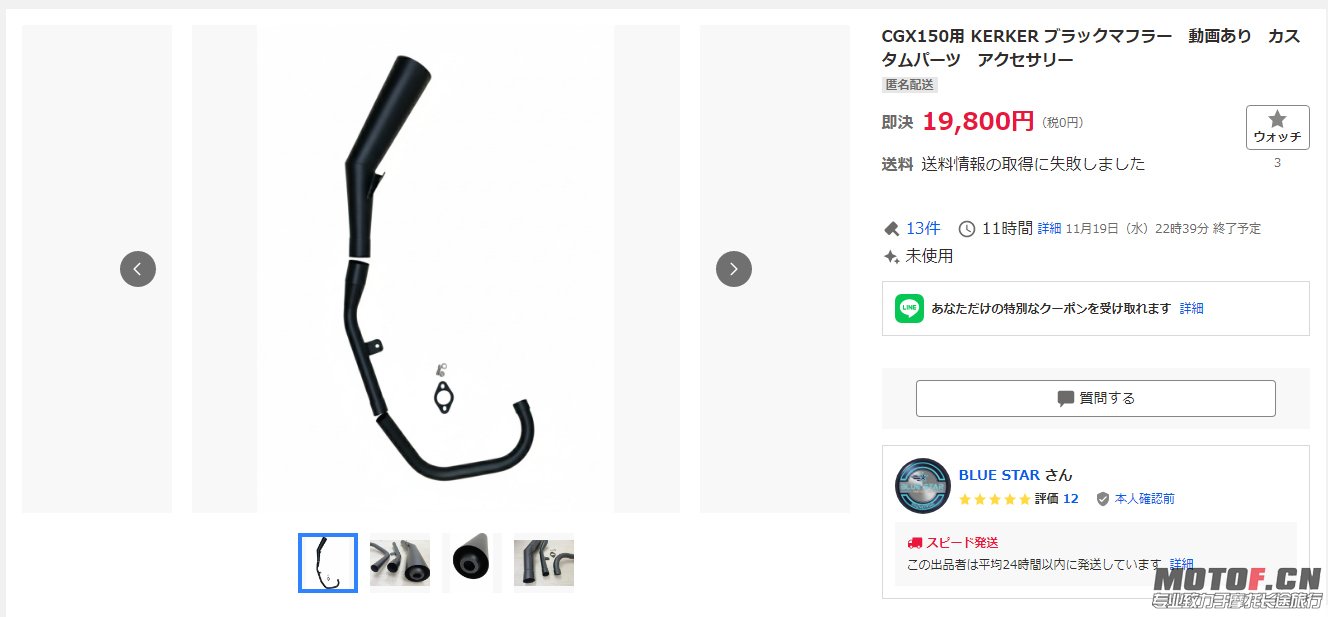This screenshot has height=617, width=1328.
Task: Open 詳細 link for LINE coupon
Action: click(x=1191, y=308)
